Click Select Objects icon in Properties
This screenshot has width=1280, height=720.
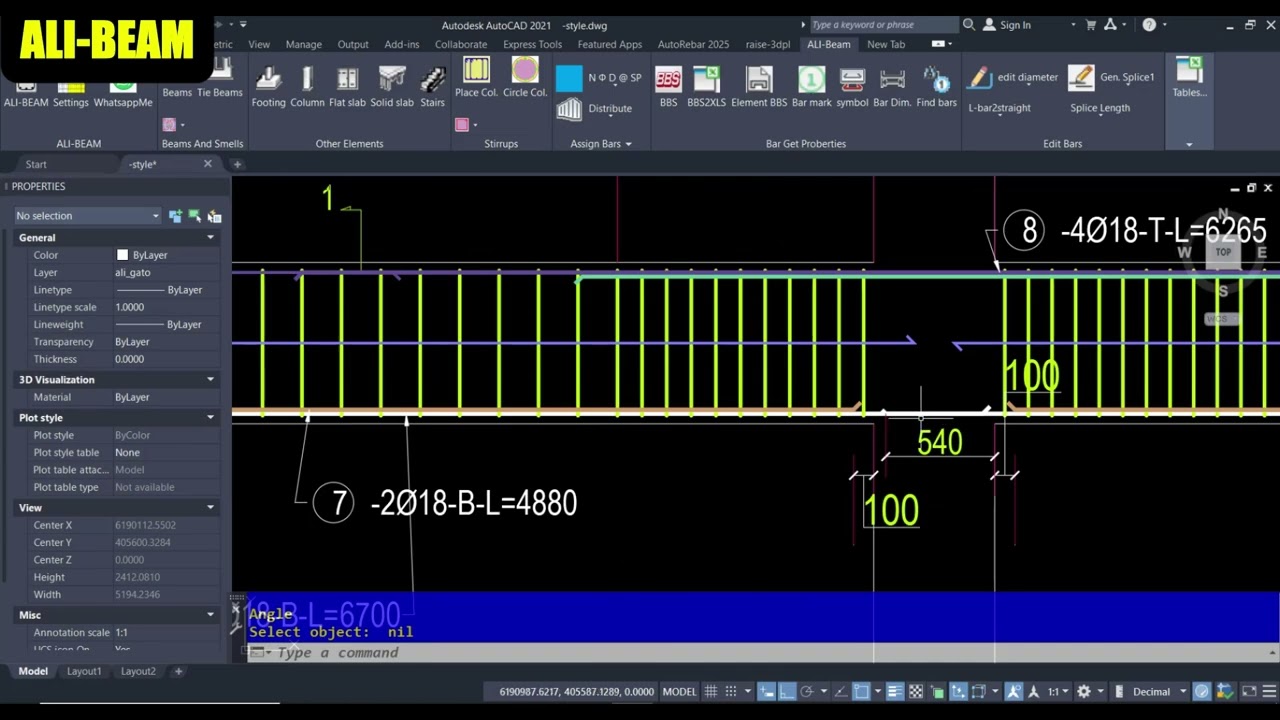(x=195, y=216)
